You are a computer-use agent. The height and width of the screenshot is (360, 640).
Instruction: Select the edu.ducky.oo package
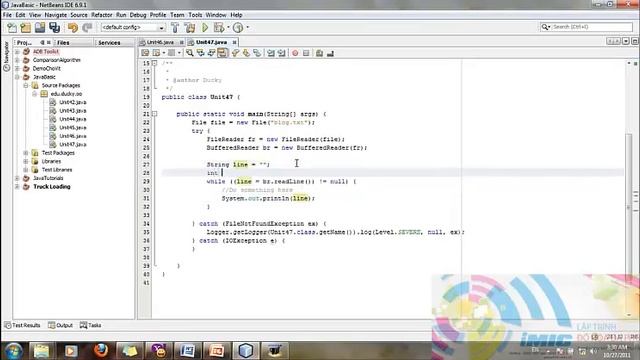click(x=66, y=94)
